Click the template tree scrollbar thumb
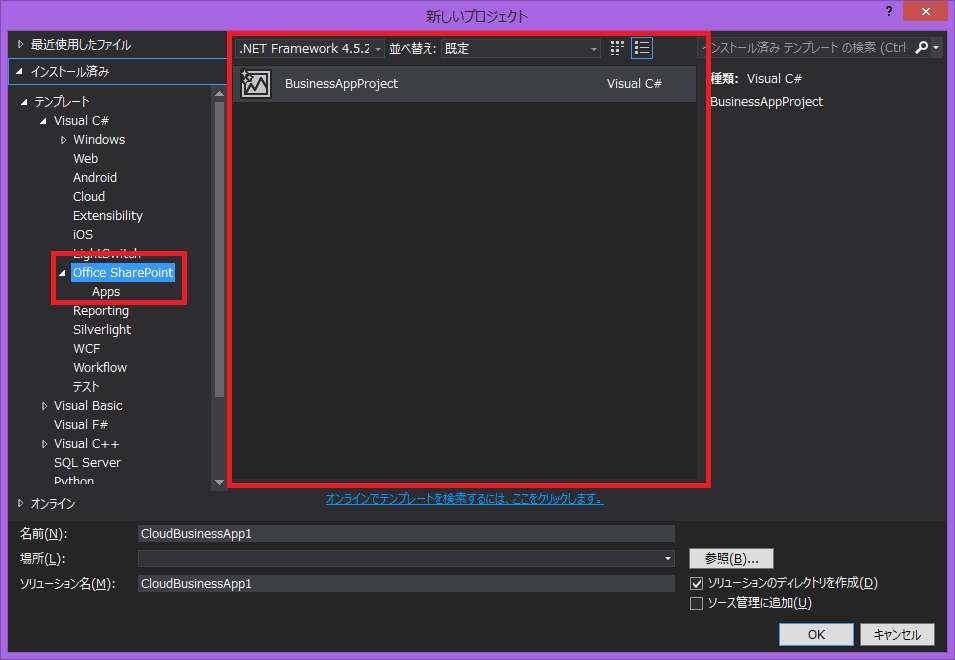This screenshot has width=955, height=660. pyautogui.click(x=219, y=249)
